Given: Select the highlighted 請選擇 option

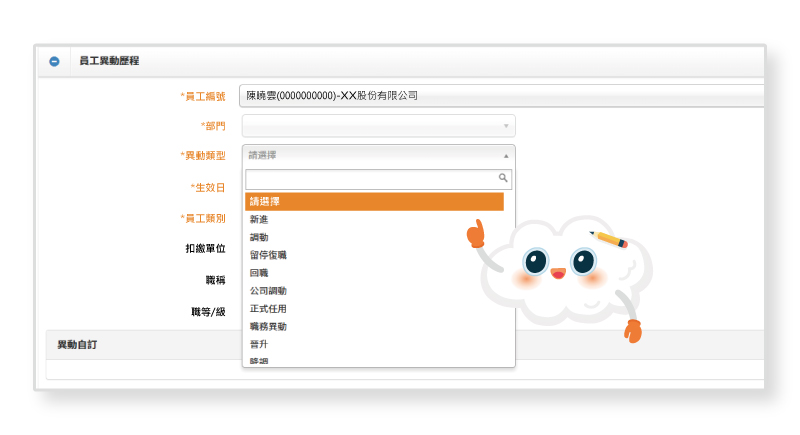Looking at the screenshot, I should (x=373, y=201).
